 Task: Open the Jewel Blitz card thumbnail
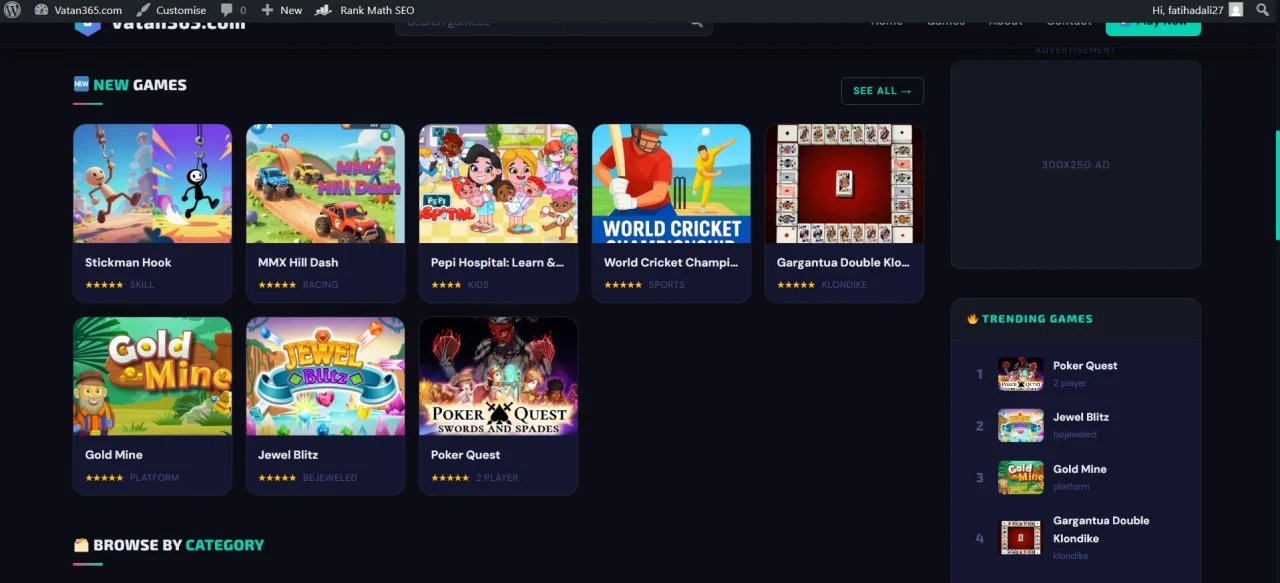coord(325,376)
